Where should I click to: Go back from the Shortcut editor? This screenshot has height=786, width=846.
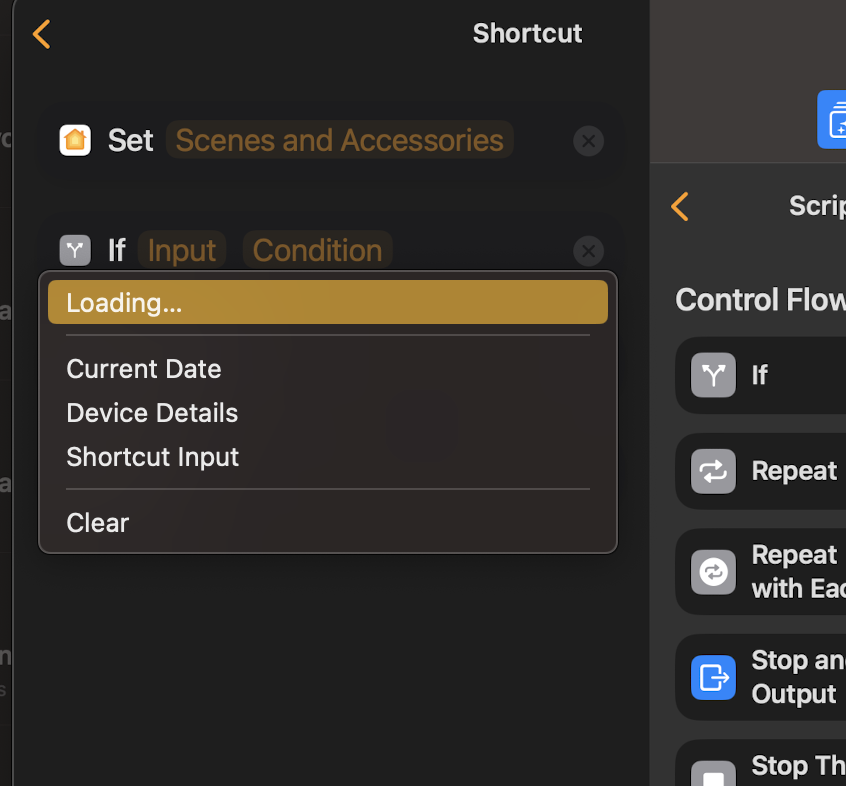41,33
